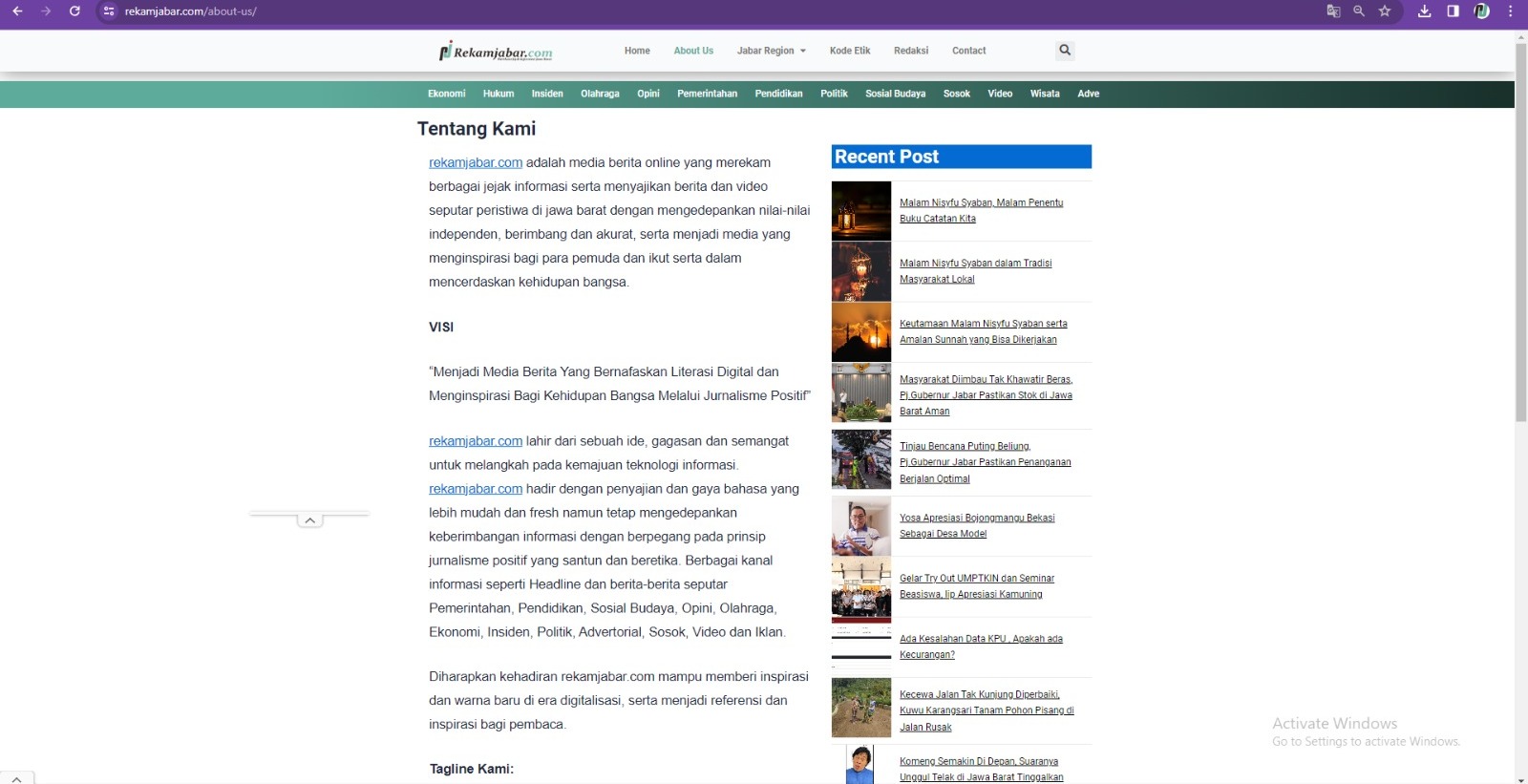Click the page vertical scrollbar thumb
Screen dimensions: 1528x784
pyautogui.click(x=1521, y=232)
